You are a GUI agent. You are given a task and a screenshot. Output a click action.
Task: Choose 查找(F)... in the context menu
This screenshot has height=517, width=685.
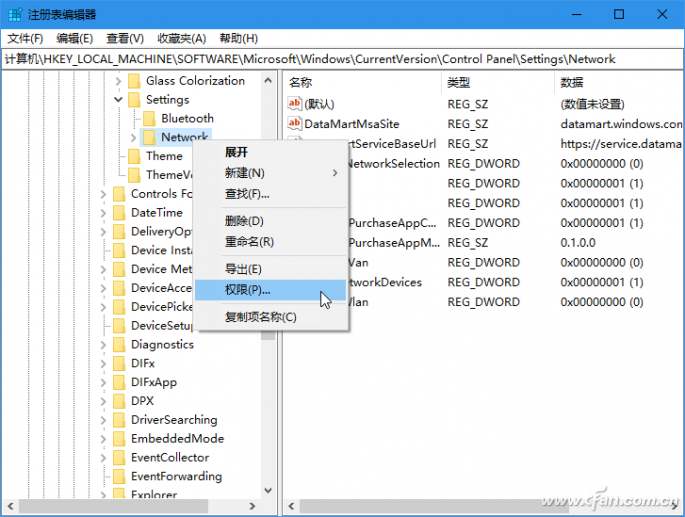tap(271, 193)
